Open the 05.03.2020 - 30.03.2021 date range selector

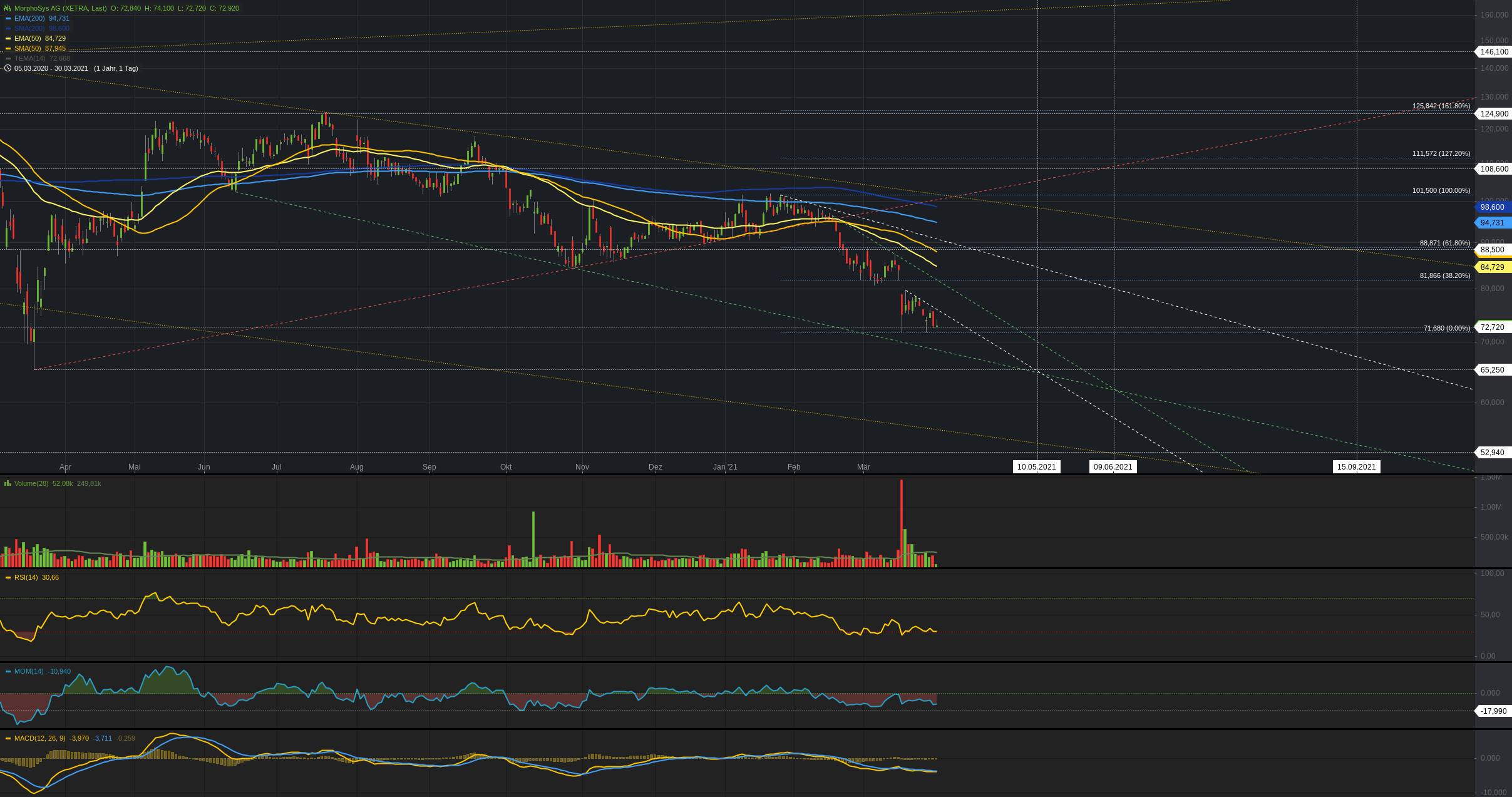point(51,68)
